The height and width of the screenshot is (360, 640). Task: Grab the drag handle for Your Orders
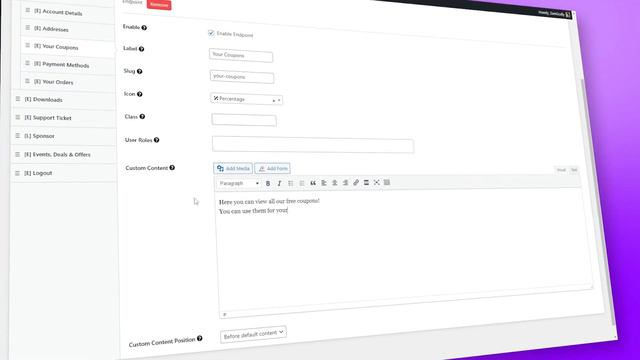[28, 81]
